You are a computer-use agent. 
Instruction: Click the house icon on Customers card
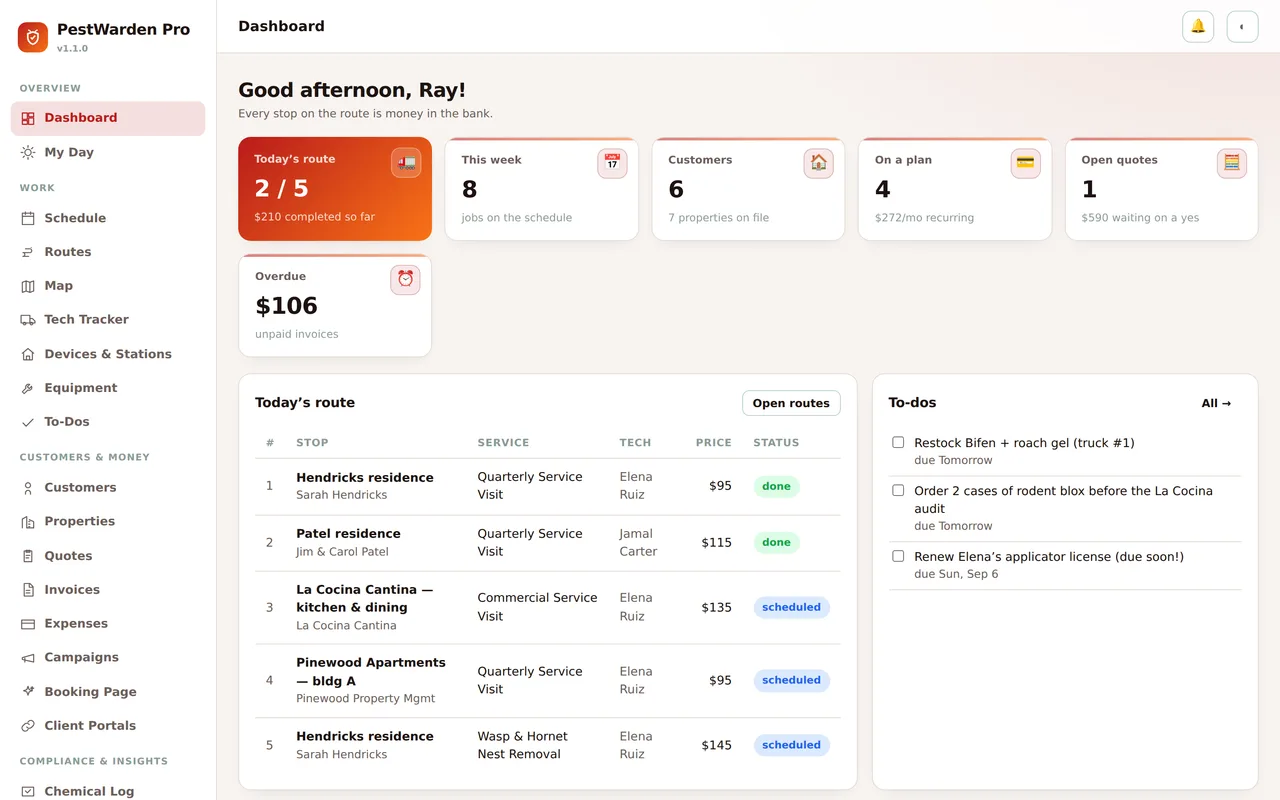point(819,163)
